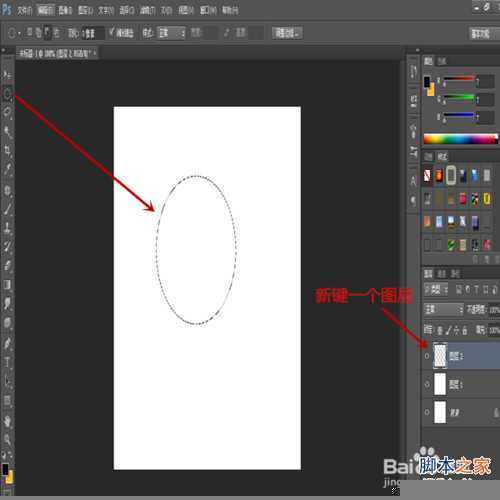Select the Horizontal Type tool
This screenshot has height=500, width=500.
[7, 362]
